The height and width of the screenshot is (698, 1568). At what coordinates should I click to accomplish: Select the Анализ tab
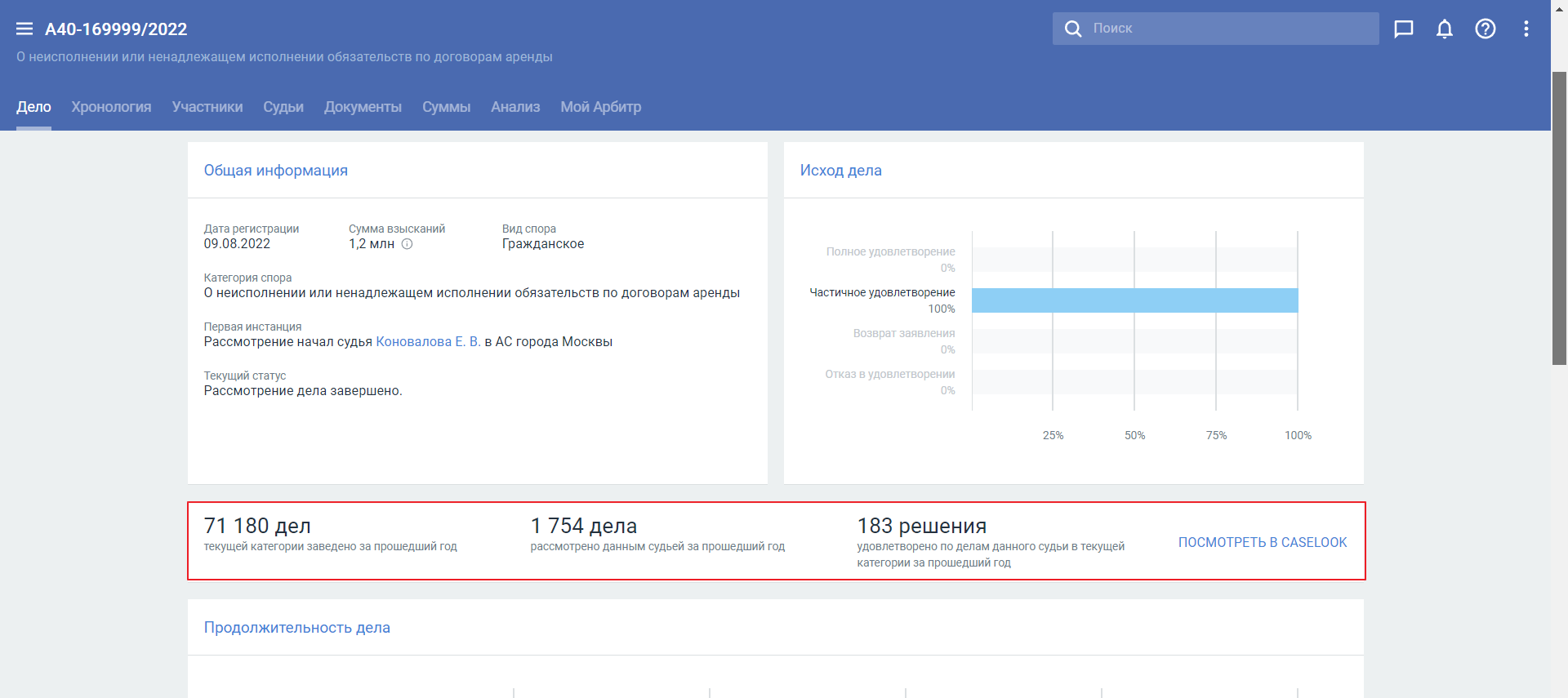(x=515, y=107)
